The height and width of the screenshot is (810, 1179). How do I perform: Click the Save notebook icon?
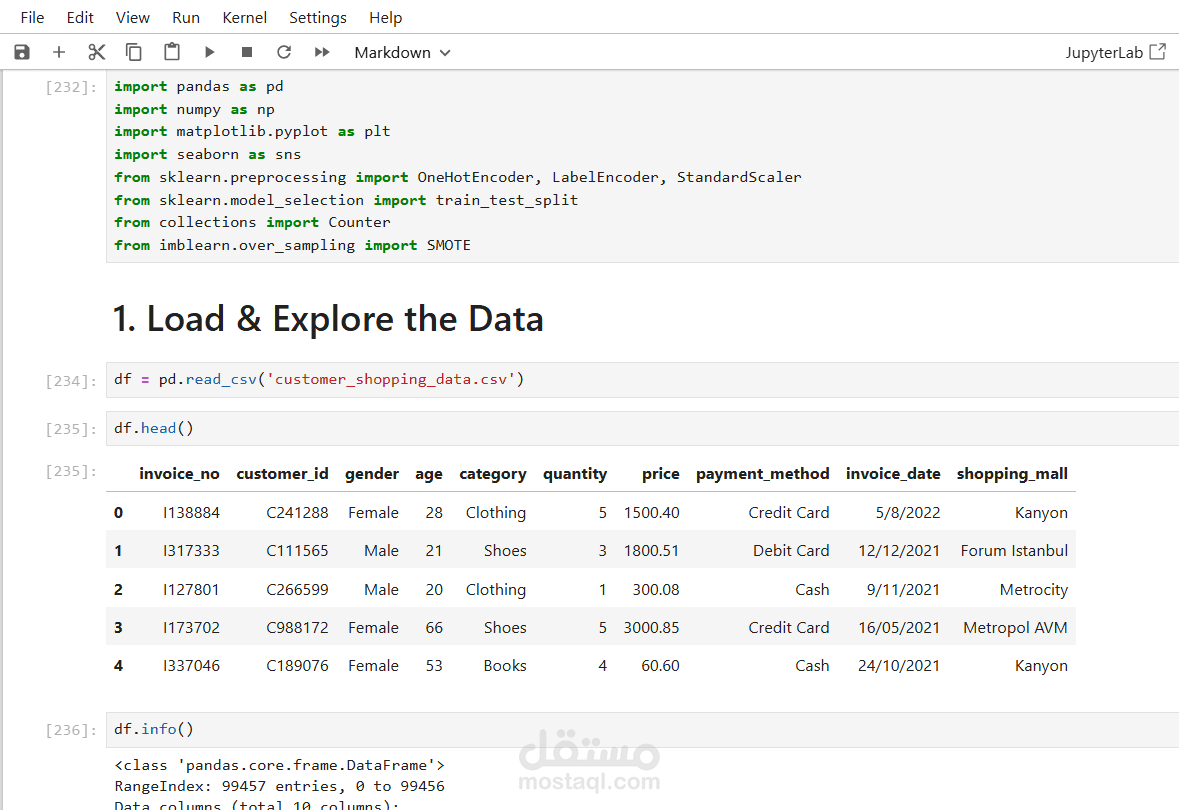pos(22,52)
